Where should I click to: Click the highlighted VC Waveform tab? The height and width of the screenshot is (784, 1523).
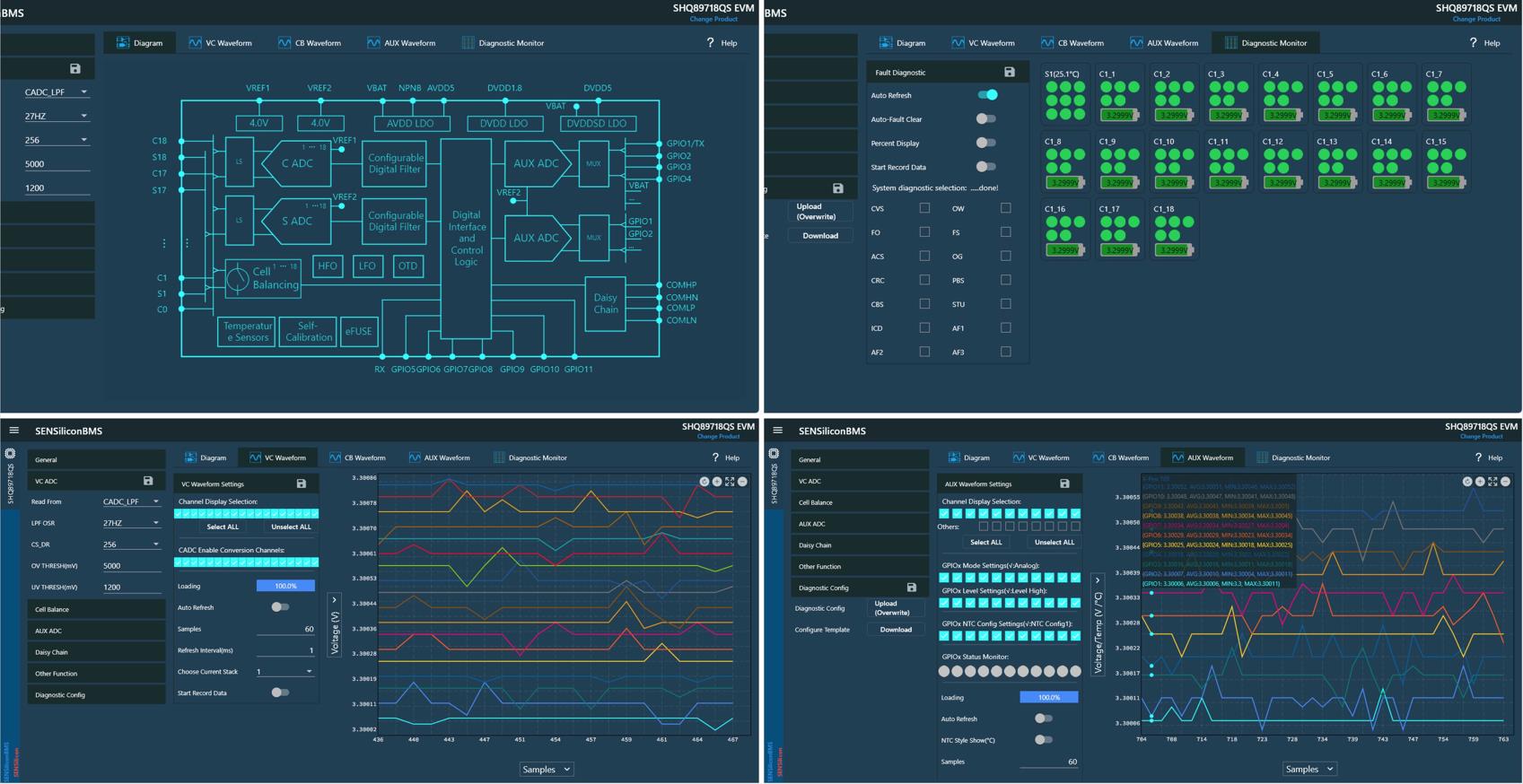pos(277,457)
